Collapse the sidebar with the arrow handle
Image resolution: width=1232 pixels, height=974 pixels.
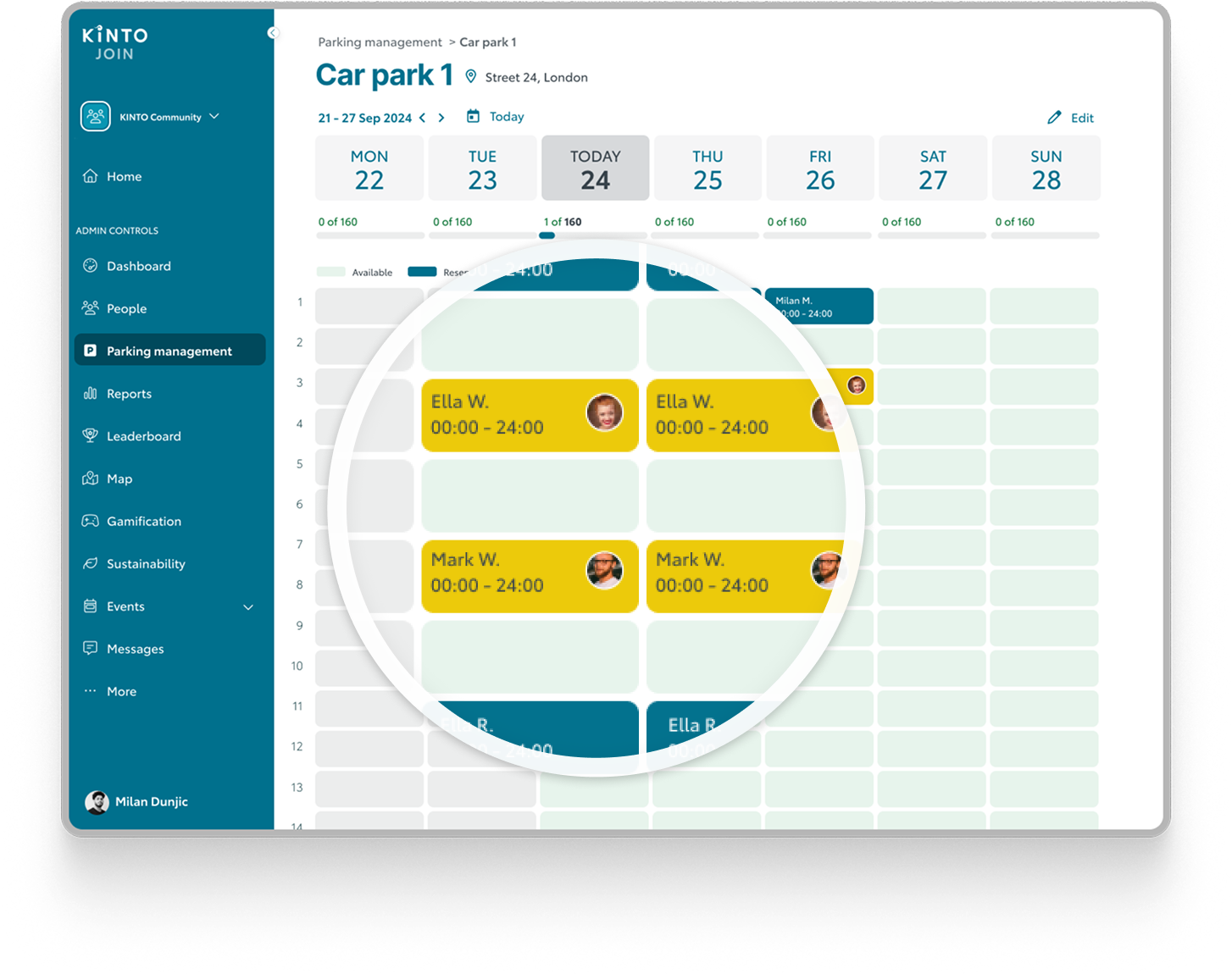pos(273,33)
